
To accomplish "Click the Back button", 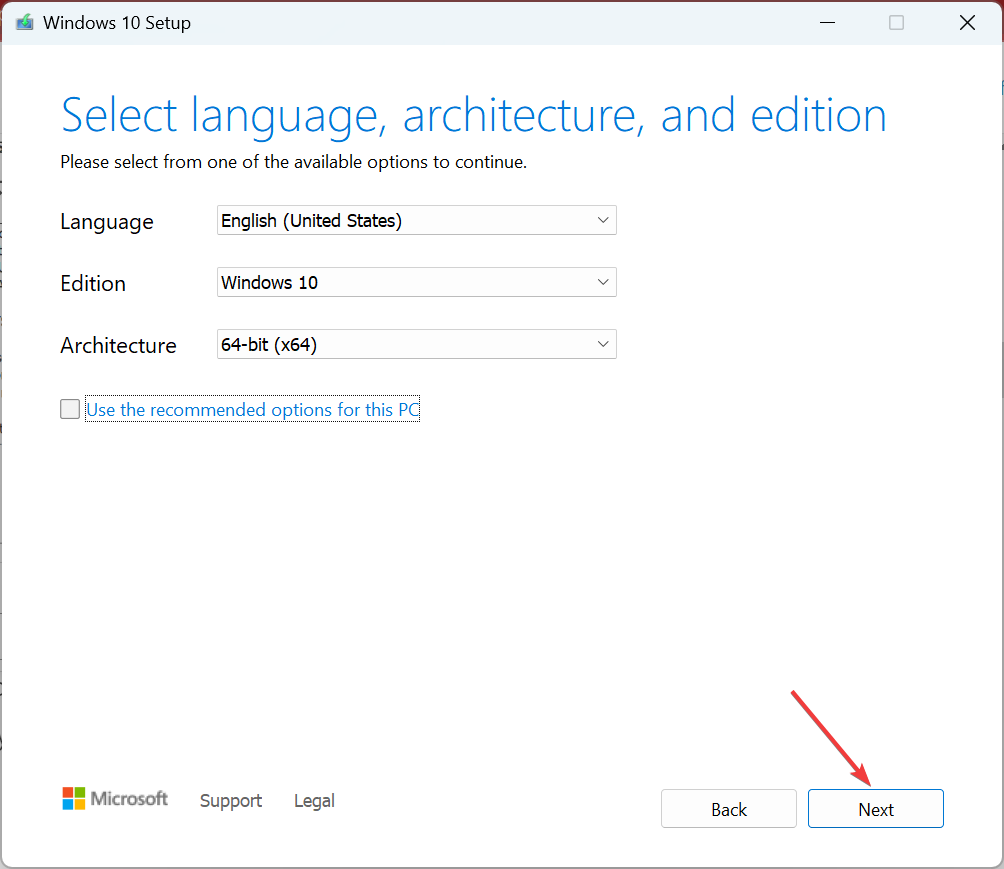I will coord(729,809).
